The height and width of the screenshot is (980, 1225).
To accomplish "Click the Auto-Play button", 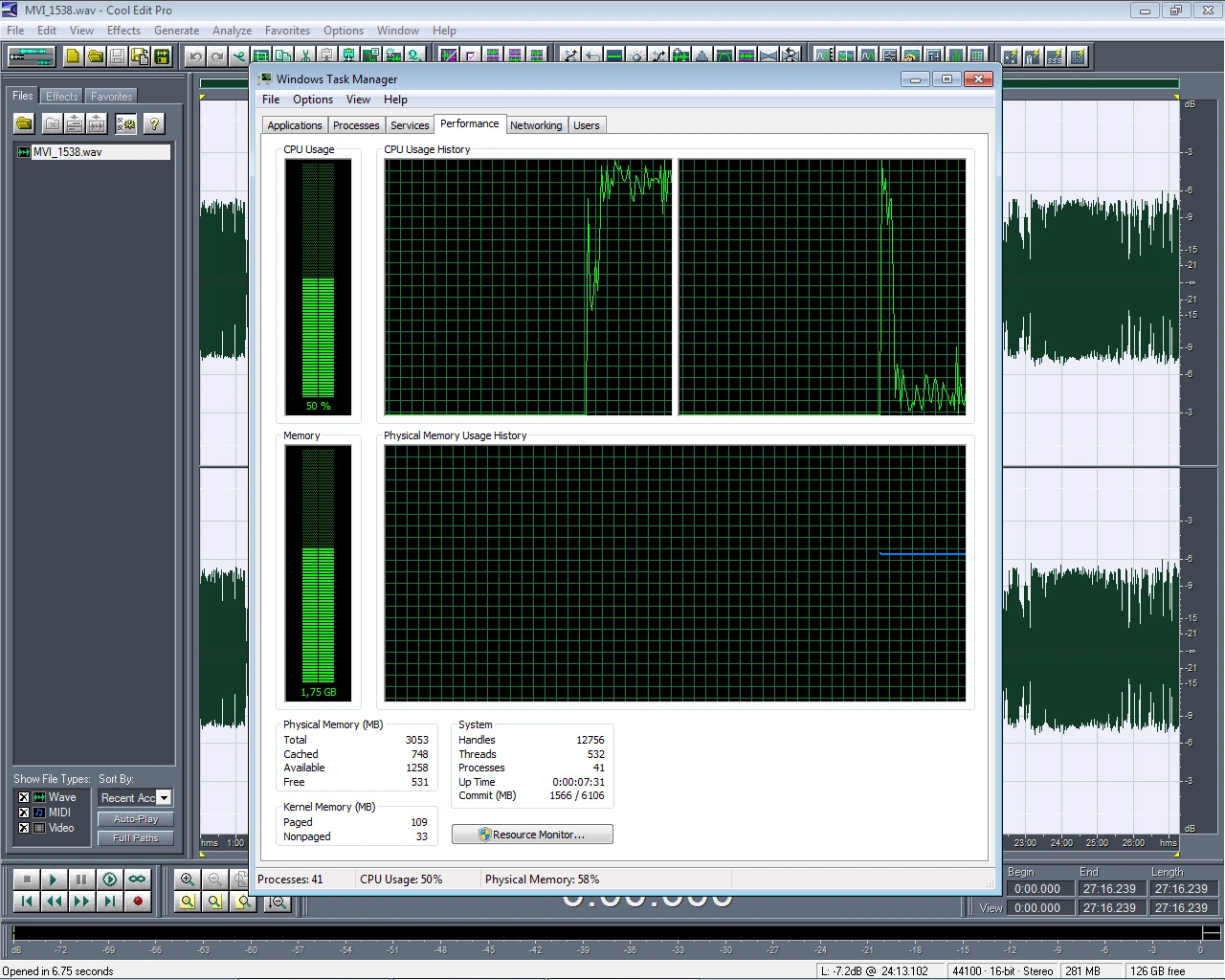I will (136, 819).
